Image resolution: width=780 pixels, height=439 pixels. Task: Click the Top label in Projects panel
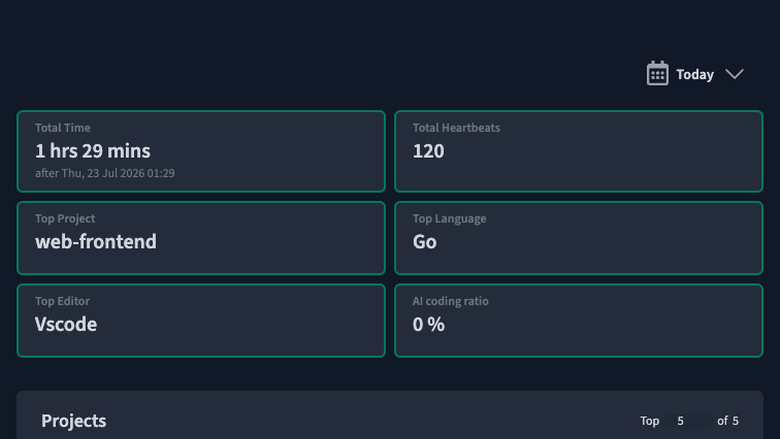coord(649,421)
